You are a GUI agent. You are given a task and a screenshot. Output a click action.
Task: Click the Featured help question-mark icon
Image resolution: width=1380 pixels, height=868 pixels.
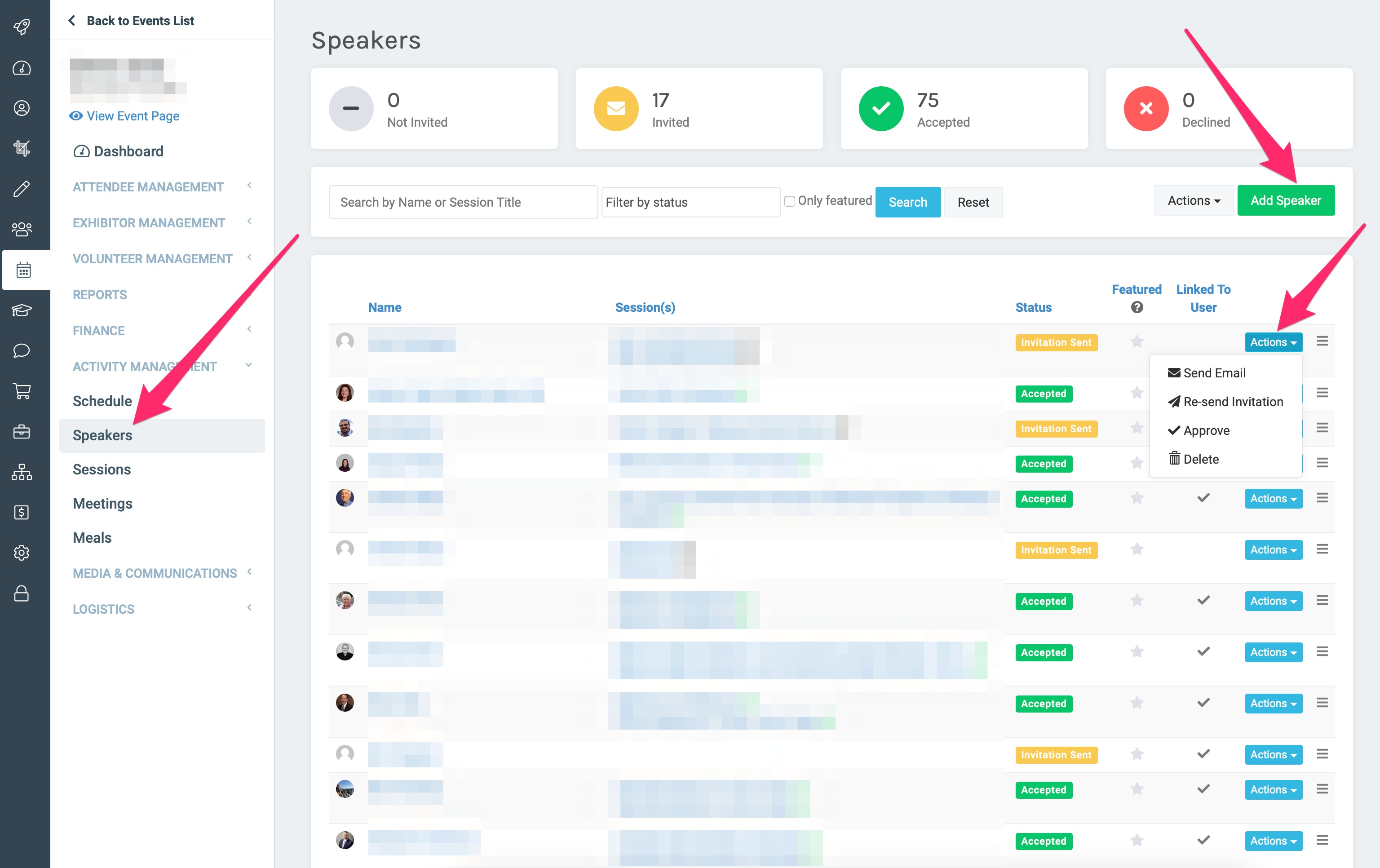(x=1137, y=308)
